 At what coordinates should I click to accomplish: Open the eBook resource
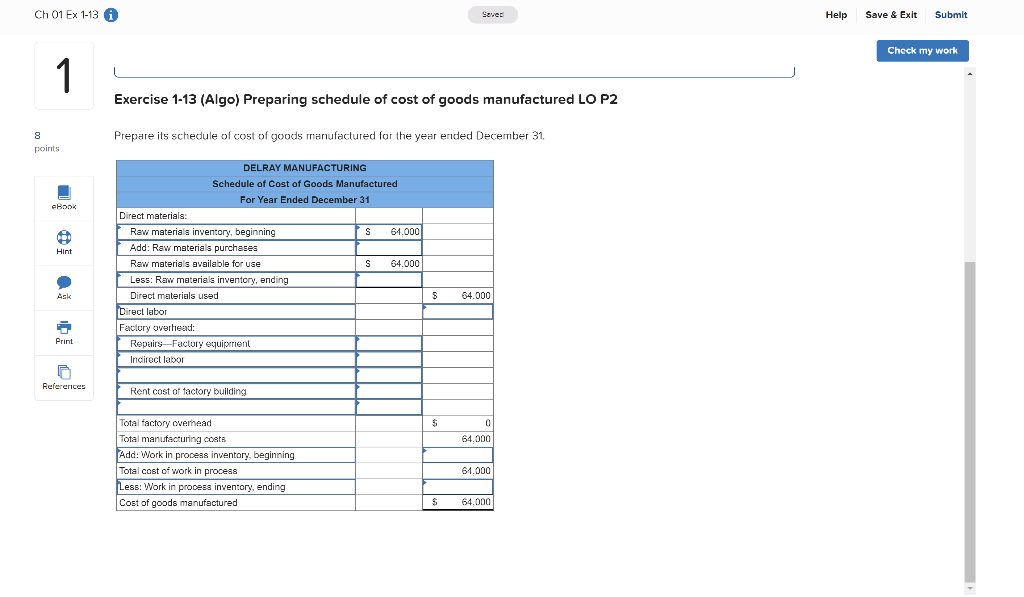click(x=63, y=197)
